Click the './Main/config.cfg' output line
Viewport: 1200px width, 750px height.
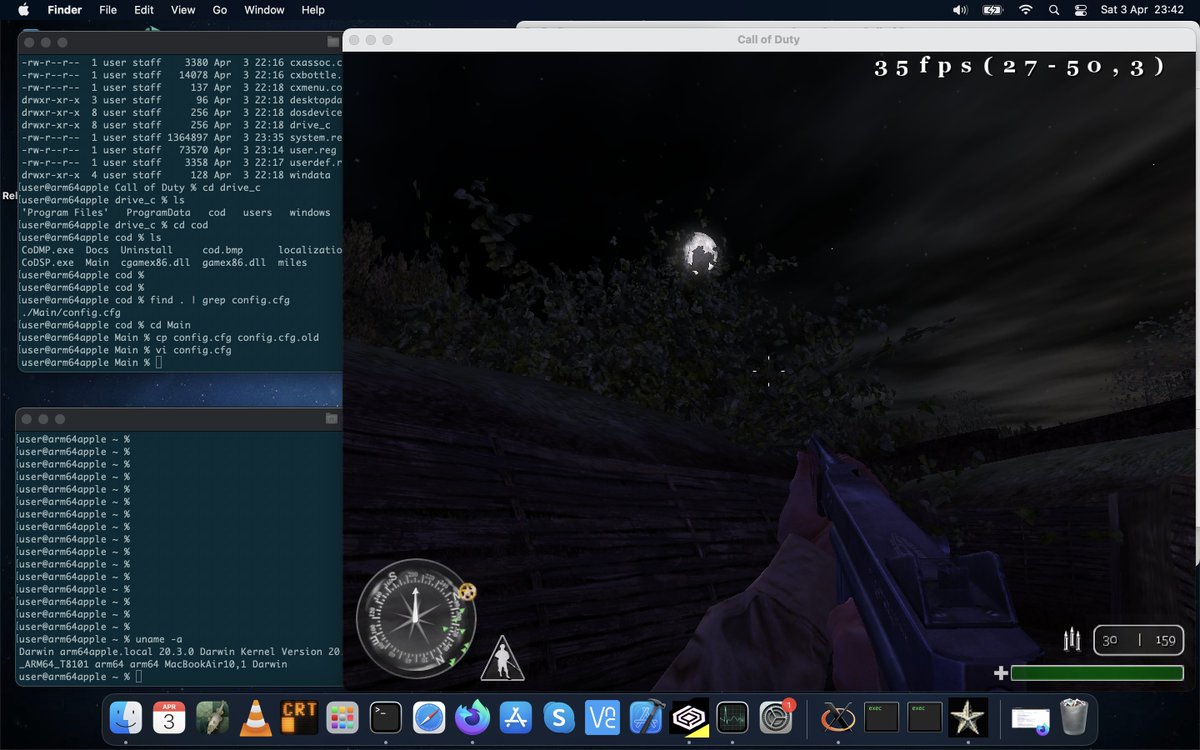[x=70, y=312]
